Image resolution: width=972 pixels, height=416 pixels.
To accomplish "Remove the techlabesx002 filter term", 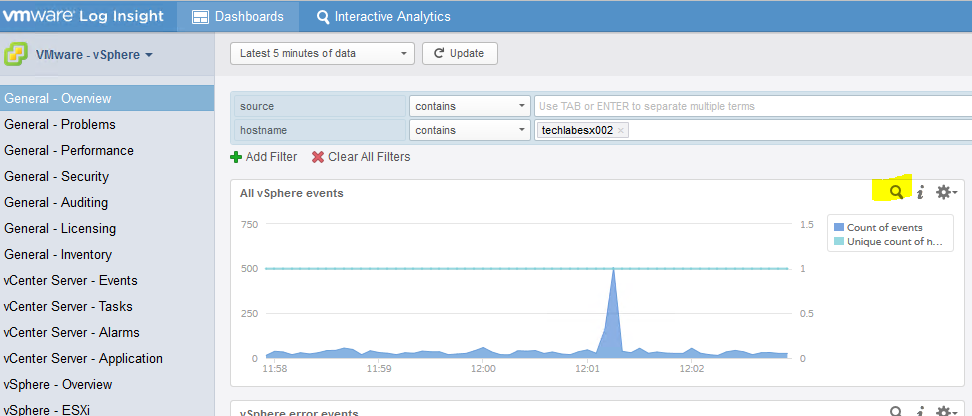I will pyautogui.click(x=621, y=130).
